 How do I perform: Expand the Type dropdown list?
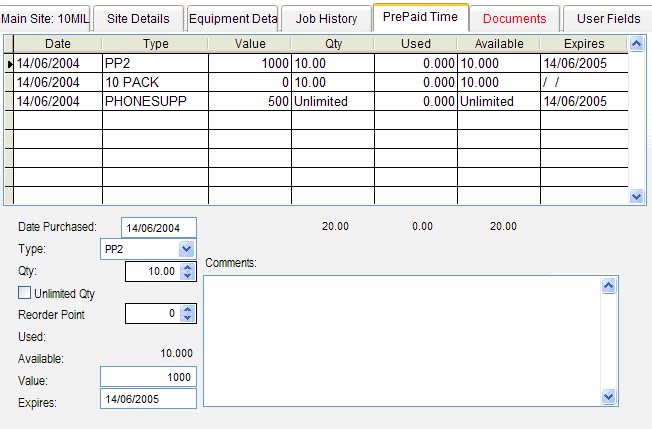(x=186, y=248)
